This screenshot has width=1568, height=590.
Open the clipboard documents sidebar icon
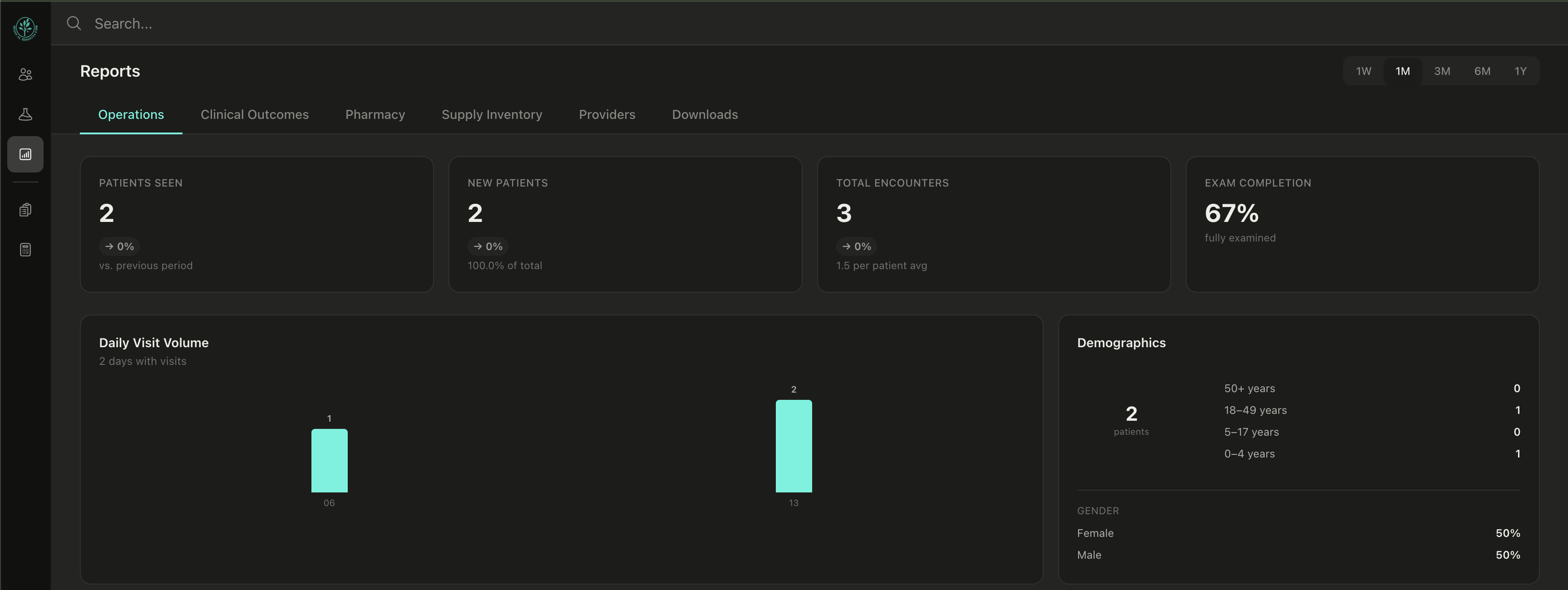[25, 210]
